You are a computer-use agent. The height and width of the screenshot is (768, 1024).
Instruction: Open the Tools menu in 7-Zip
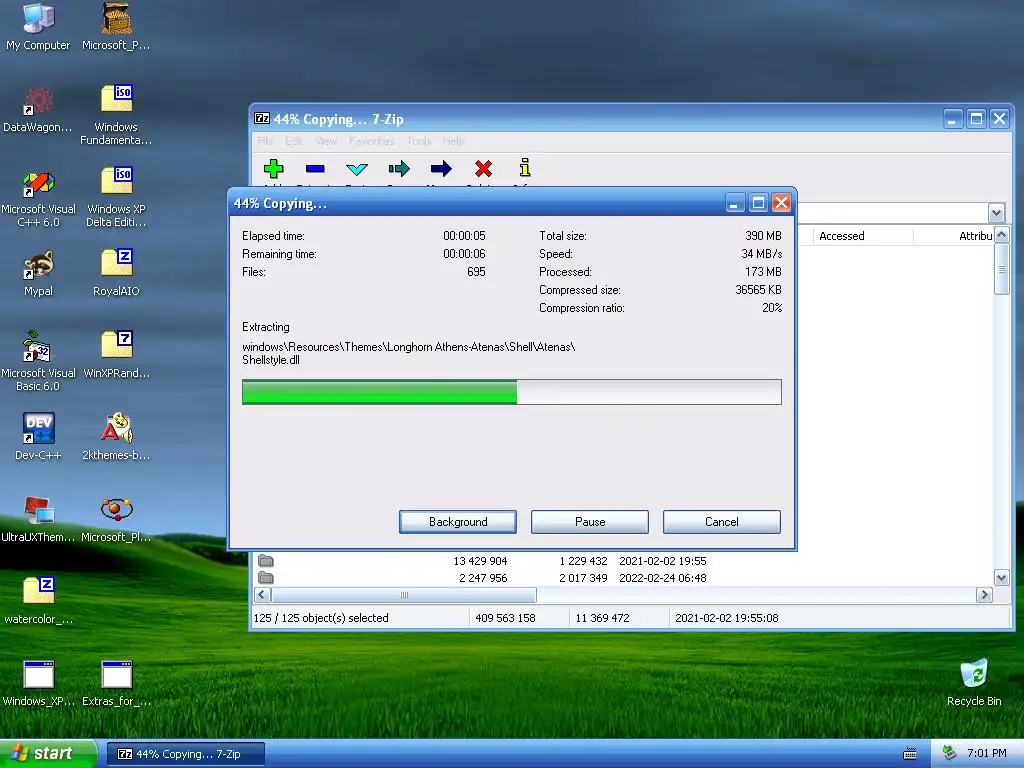[419, 141]
